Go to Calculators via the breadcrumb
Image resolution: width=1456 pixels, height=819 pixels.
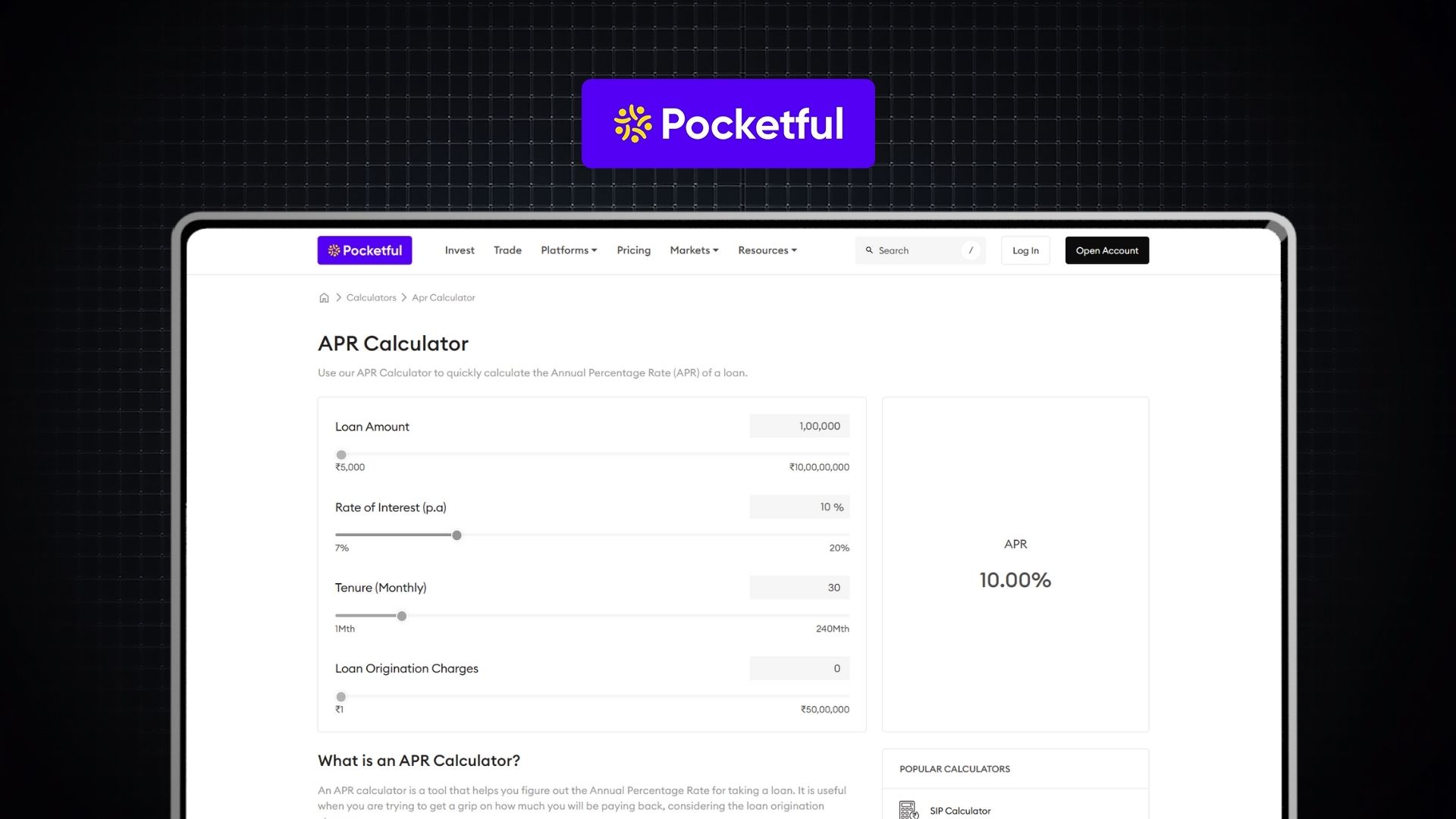pyautogui.click(x=371, y=297)
